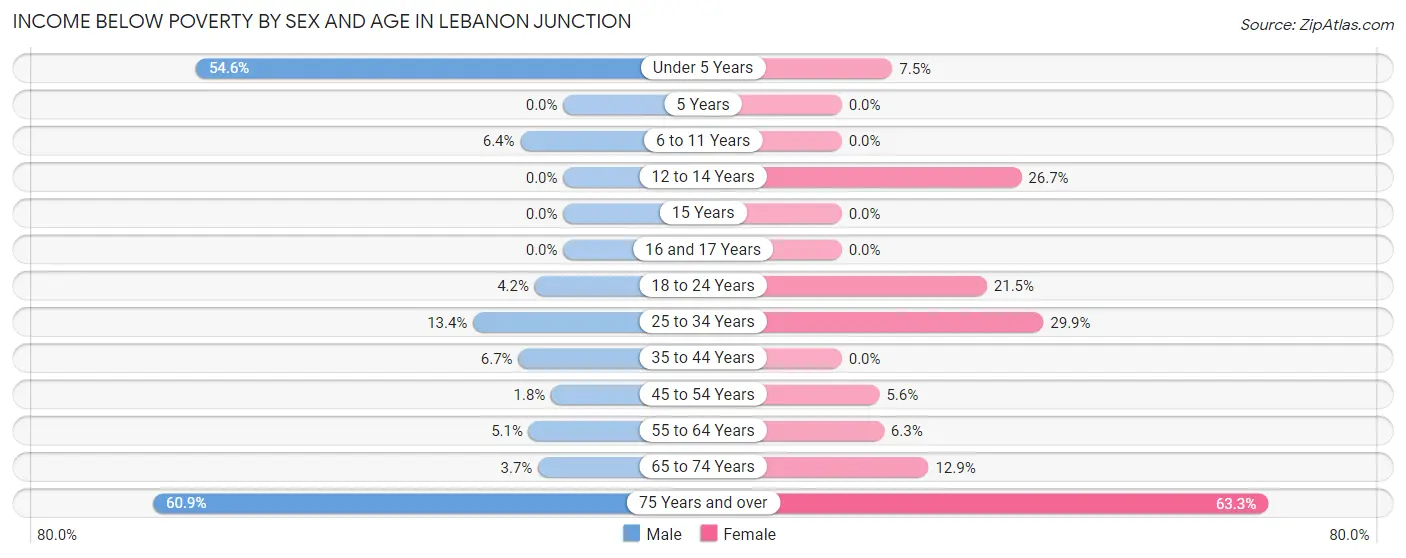Click the chart title text
Viewport: 1406px width, 558px height.
tap(322, 21)
